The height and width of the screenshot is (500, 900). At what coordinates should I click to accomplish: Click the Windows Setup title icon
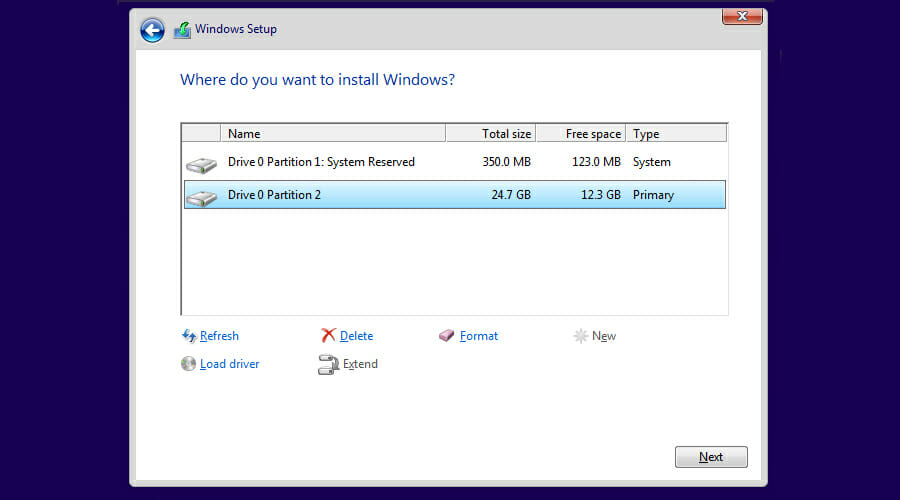(183, 30)
